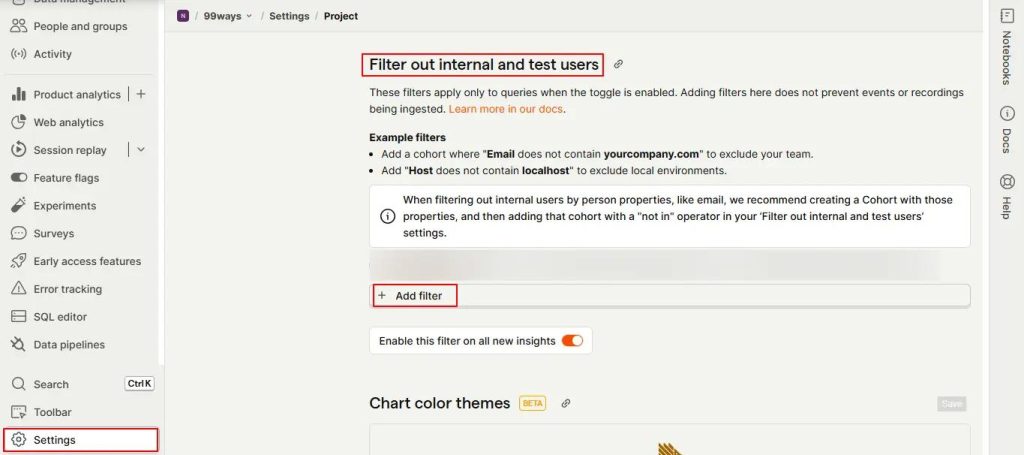Click the People and groups icon
Viewport: 1024px width, 455px height.
(x=19, y=26)
